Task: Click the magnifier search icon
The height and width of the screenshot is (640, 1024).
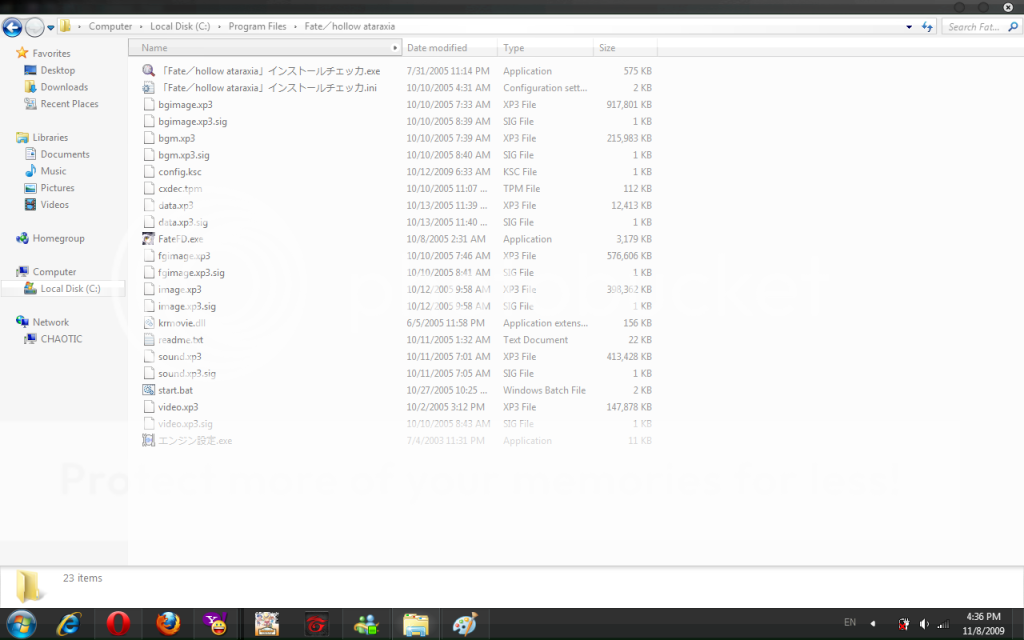Action: [x=1013, y=27]
